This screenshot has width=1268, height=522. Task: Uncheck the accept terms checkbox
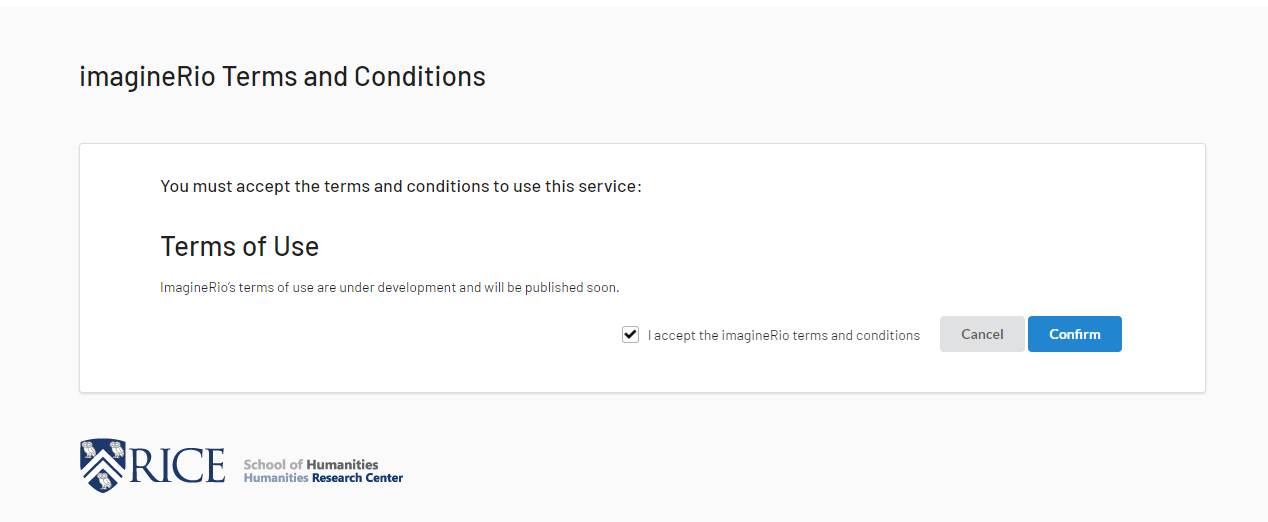[630, 335]
